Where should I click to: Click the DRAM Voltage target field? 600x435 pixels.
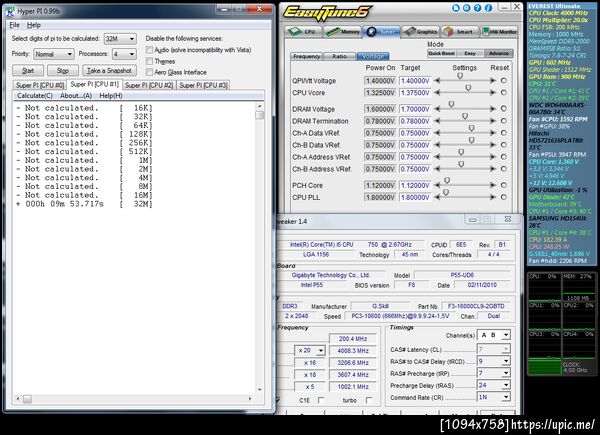click(415, 109)
